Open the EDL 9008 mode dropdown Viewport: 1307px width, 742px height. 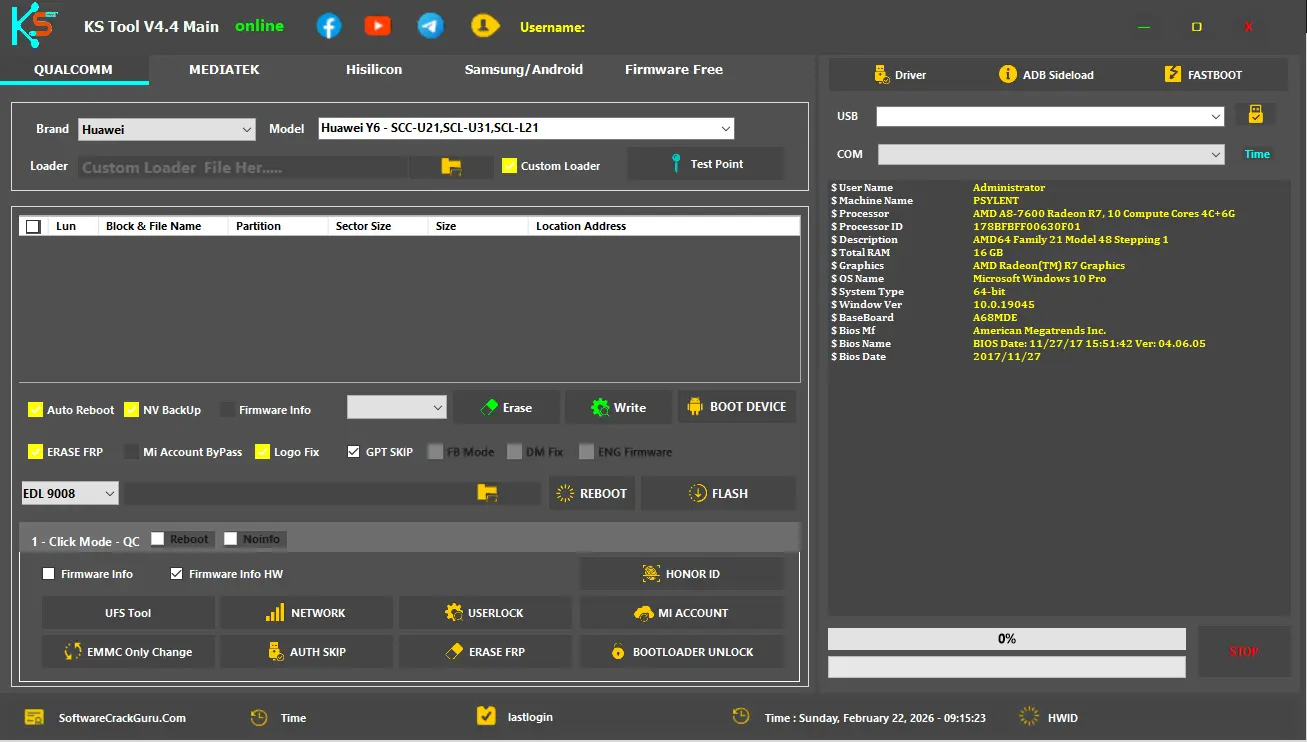[x=70, y=493]
